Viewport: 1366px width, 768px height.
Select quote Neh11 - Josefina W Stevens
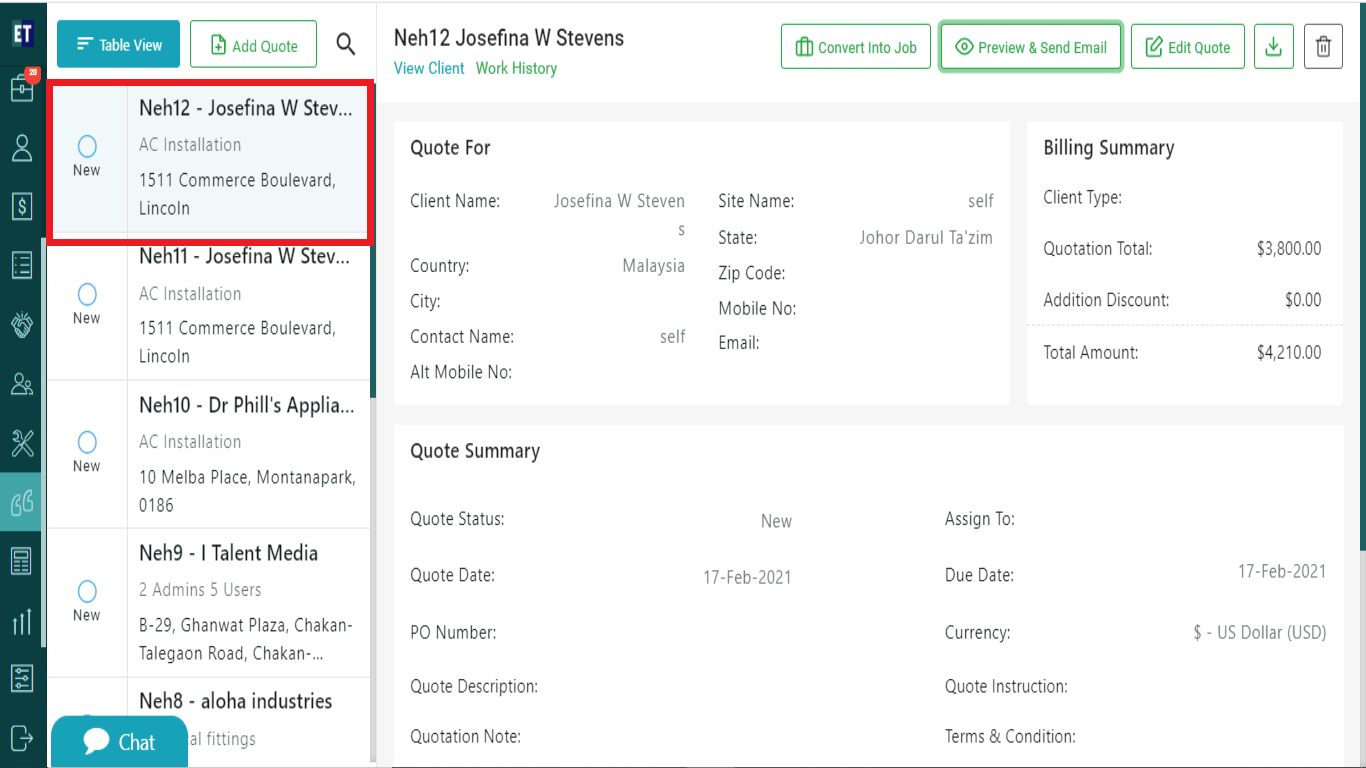[x=208, y=306]
